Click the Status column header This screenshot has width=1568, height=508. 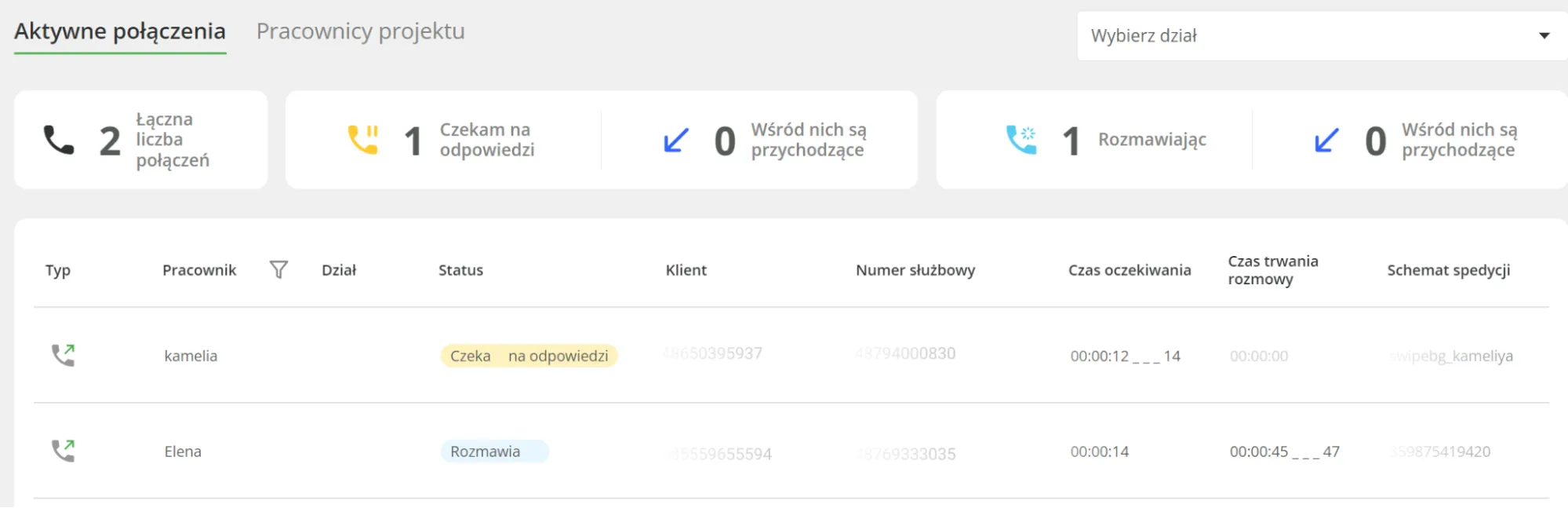(460, 270)
